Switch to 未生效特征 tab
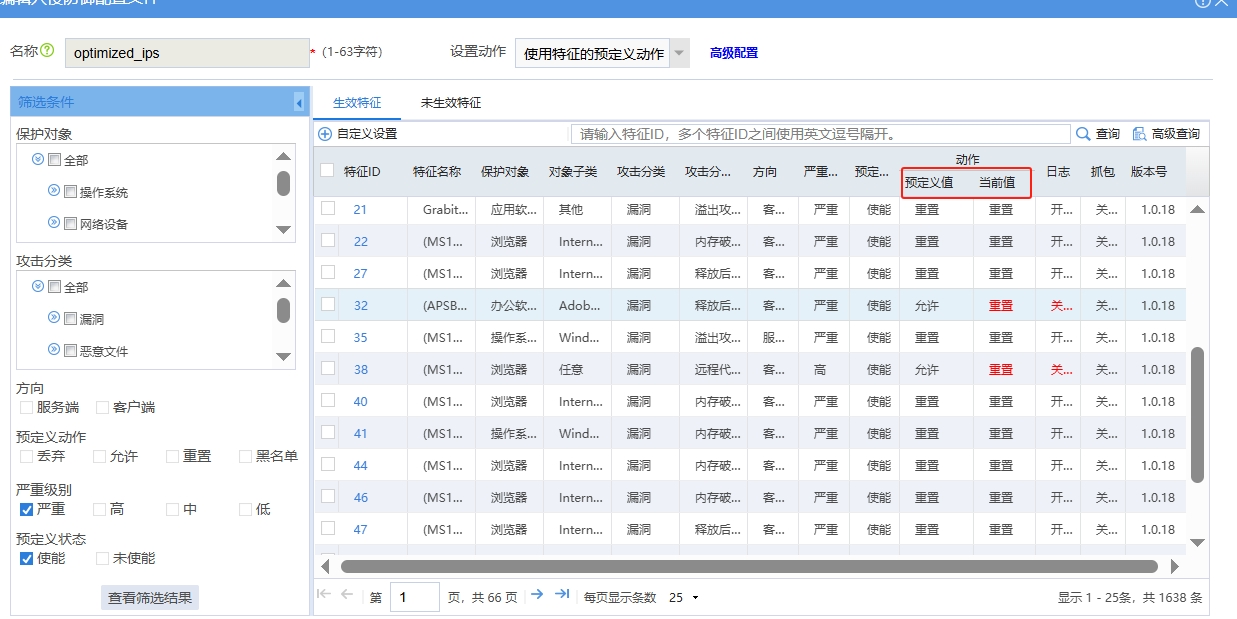The image size is (1237, 619). [x=450, y=103]
